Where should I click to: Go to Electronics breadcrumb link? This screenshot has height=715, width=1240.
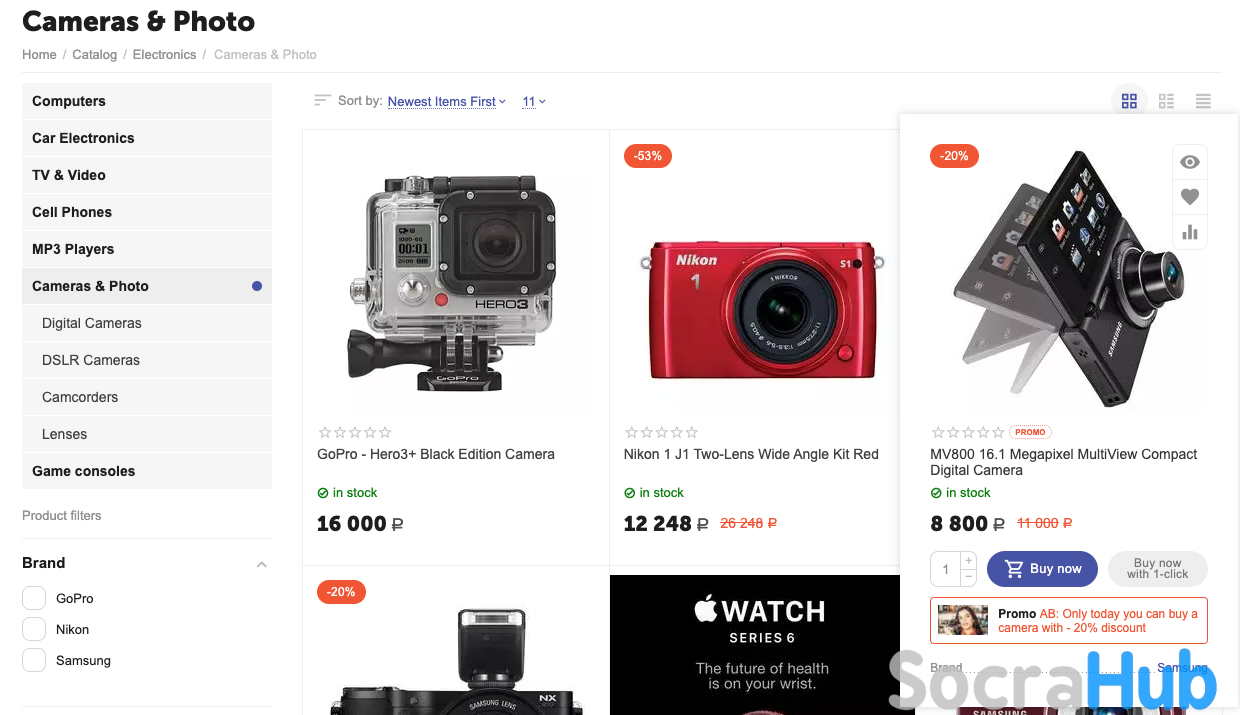pos(165,54)
